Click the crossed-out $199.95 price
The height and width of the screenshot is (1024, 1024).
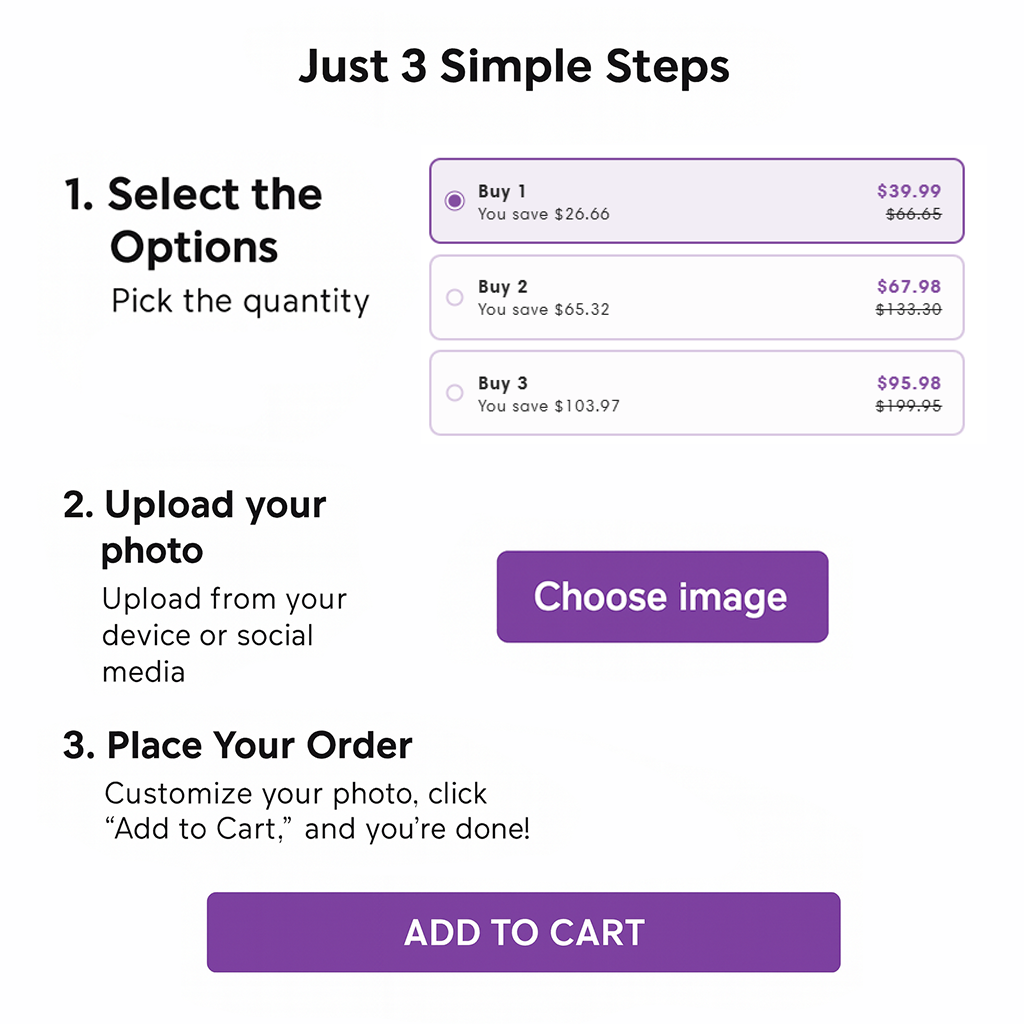pyautogui.click(x=908, y=406)
